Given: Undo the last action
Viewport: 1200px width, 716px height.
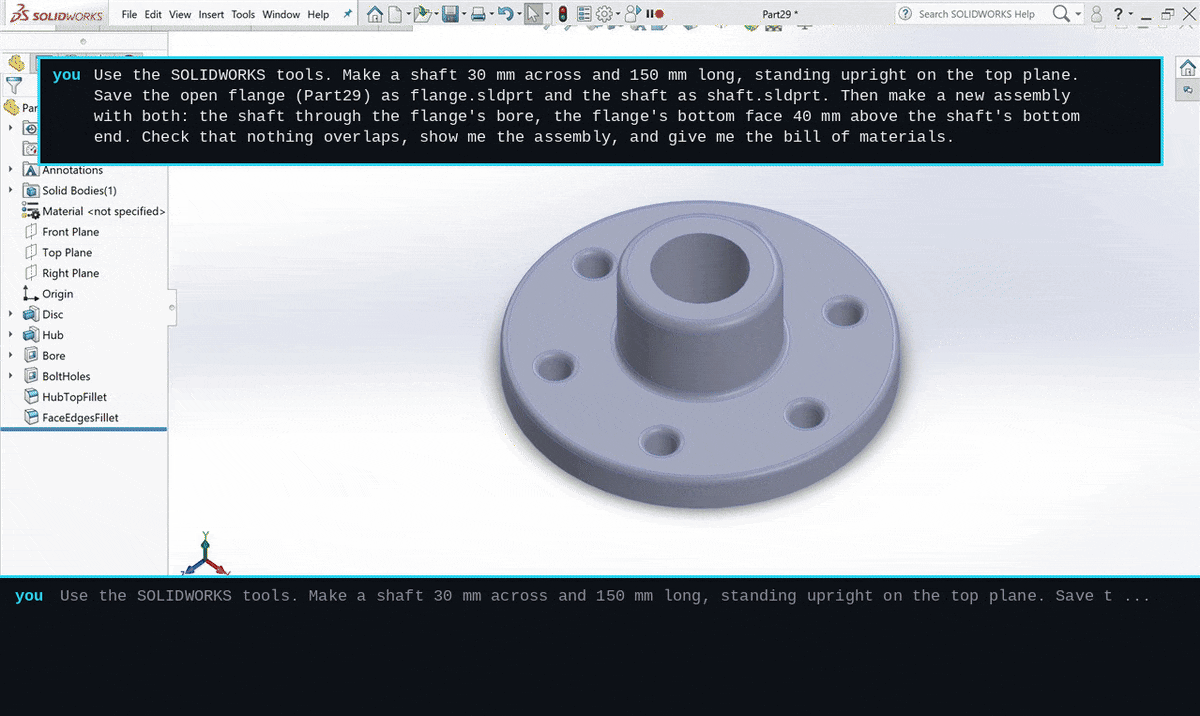Looking at the screenshot, I should coord(505,14).
